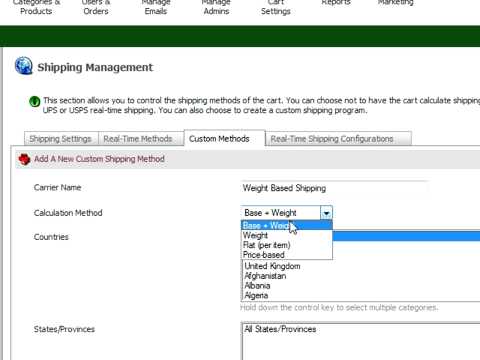
Task: Collapse the Calculation Method dropdown arrow
Action: tap(326, 213)
